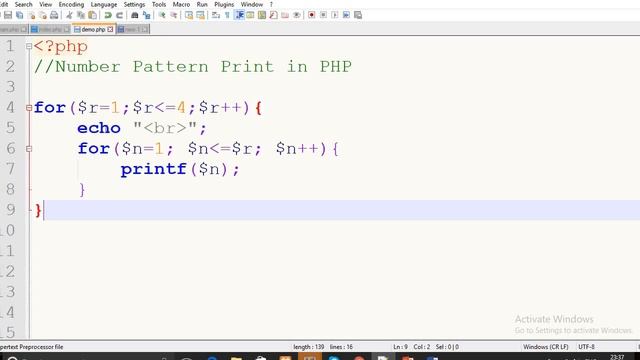Close the demo.php tab with its X
Viewport: 640px width, 360px height.
pos(110,29)
